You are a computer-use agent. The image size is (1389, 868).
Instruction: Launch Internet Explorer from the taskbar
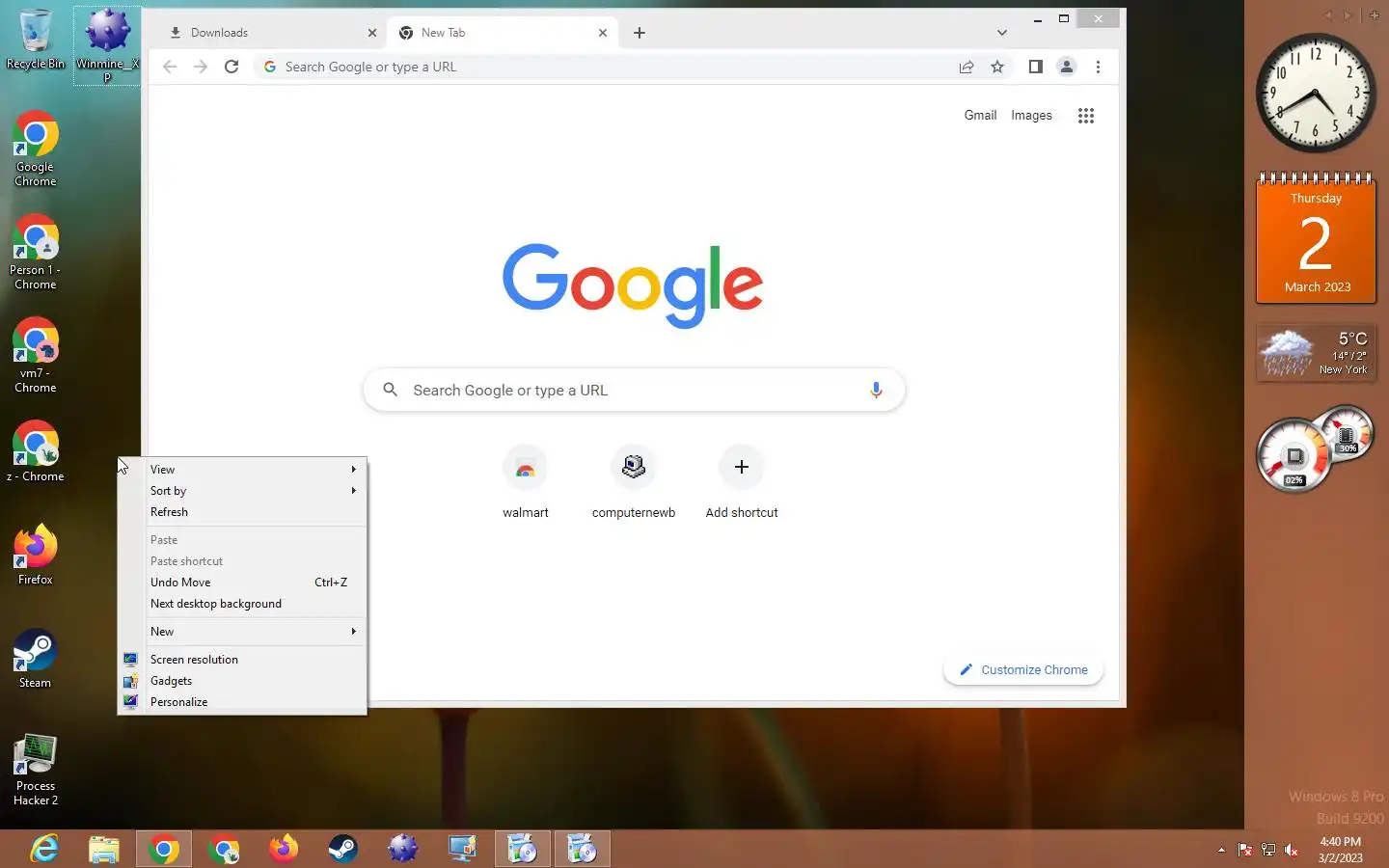[44, 849]
